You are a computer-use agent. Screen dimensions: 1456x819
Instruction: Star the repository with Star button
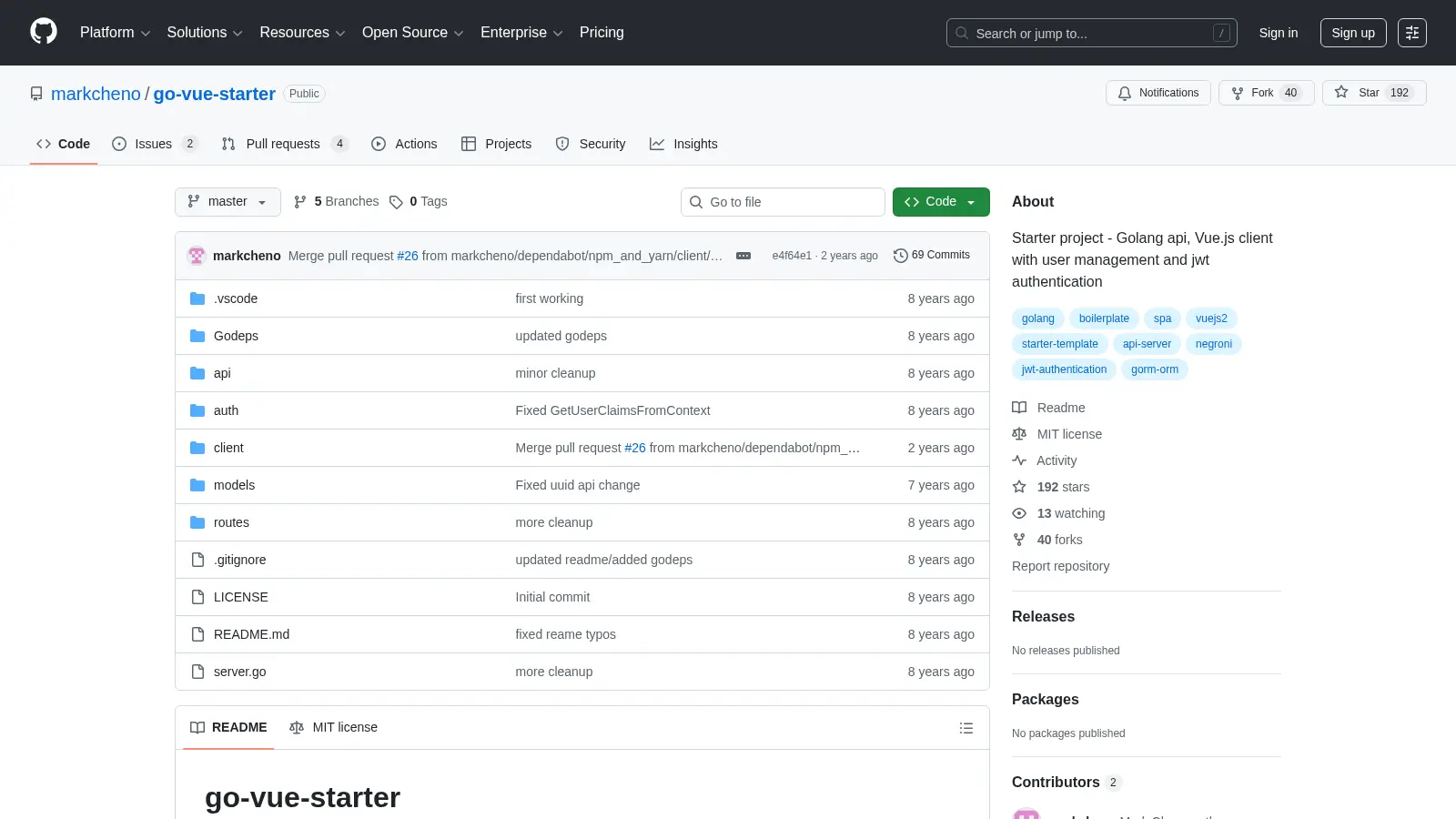tap(1373, 93)
